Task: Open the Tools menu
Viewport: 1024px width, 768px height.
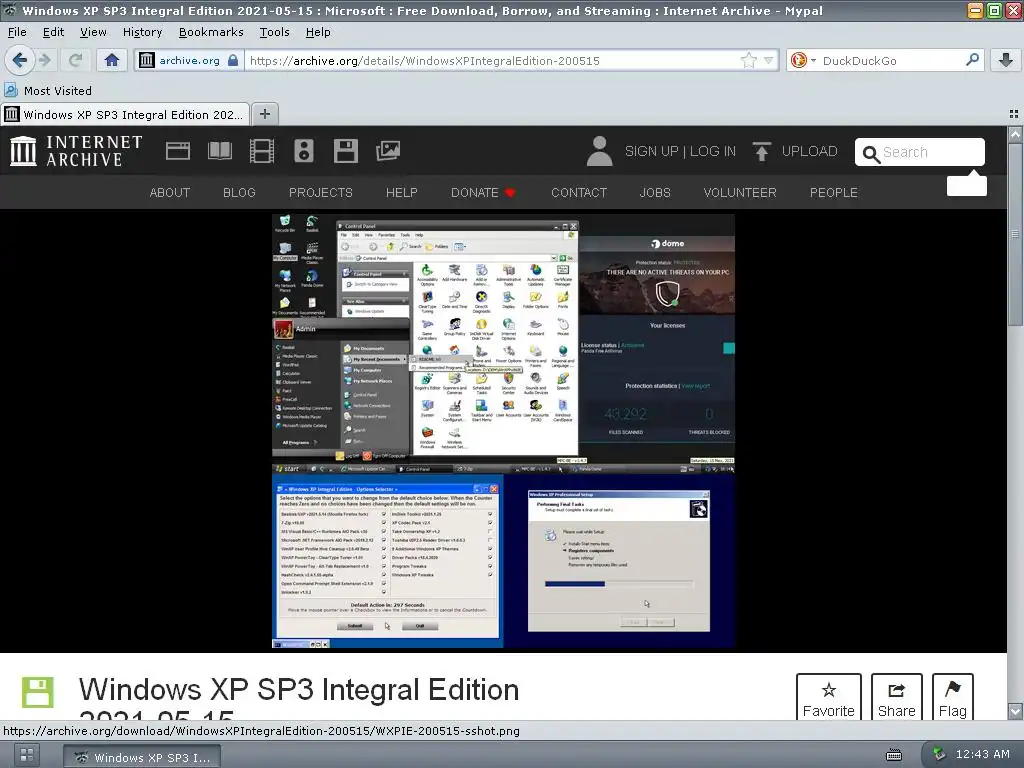Action: (x=274, y=32)
